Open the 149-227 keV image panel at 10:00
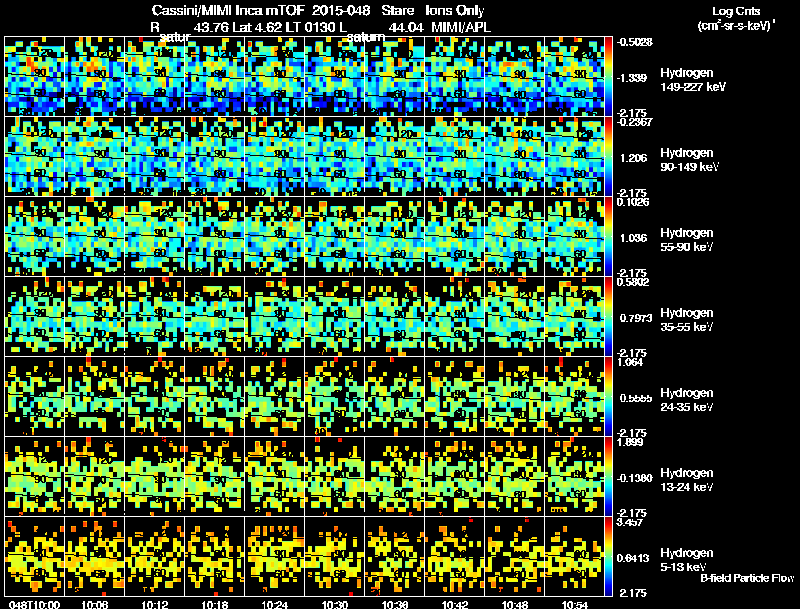This screenshot has width=800, height=609. point(34,77)
